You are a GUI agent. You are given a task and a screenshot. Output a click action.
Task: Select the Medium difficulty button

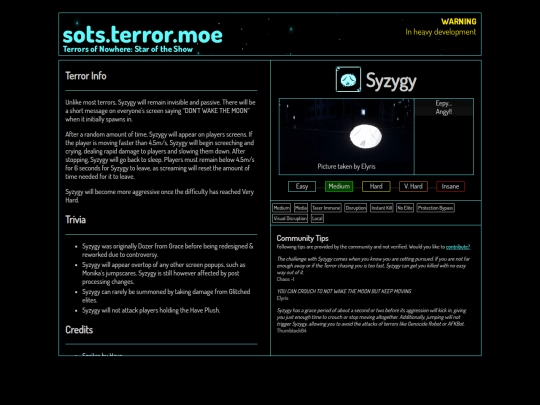pyautogui.click(x=339, y=186)
